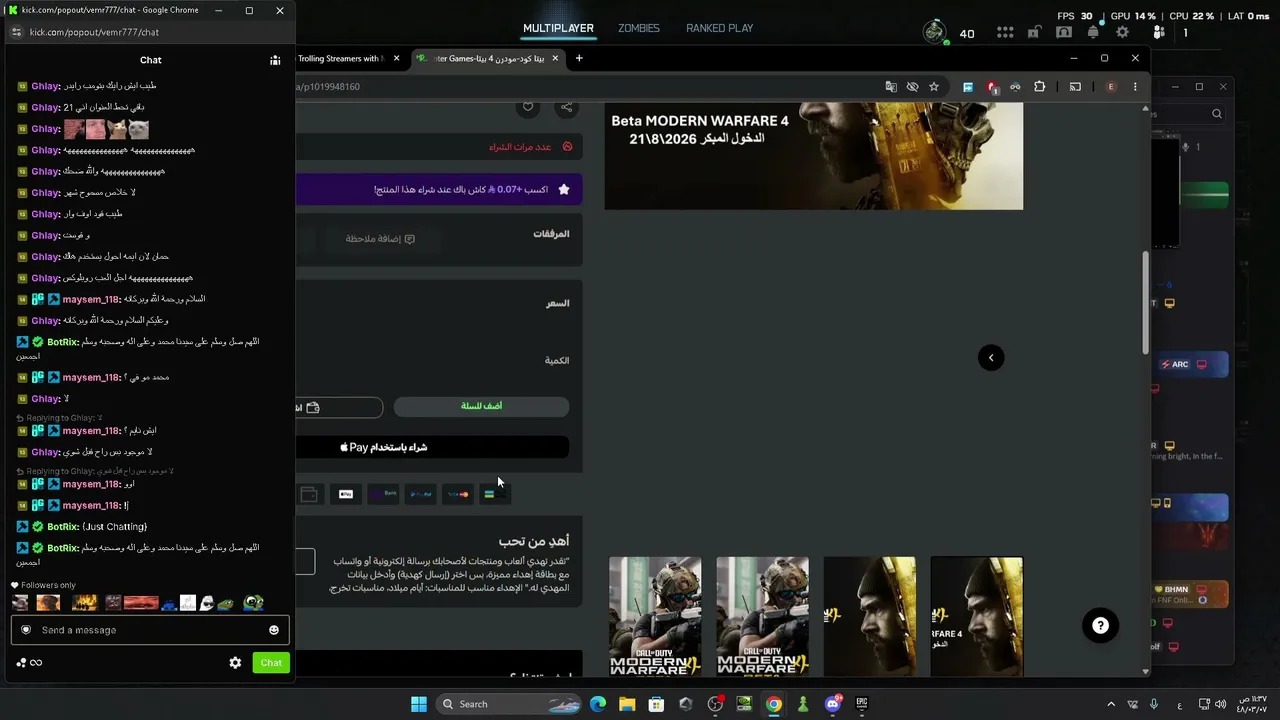1280x720 pixels.
Task: Click maysem_118 username in first greeting message
Action: [91, 300]
